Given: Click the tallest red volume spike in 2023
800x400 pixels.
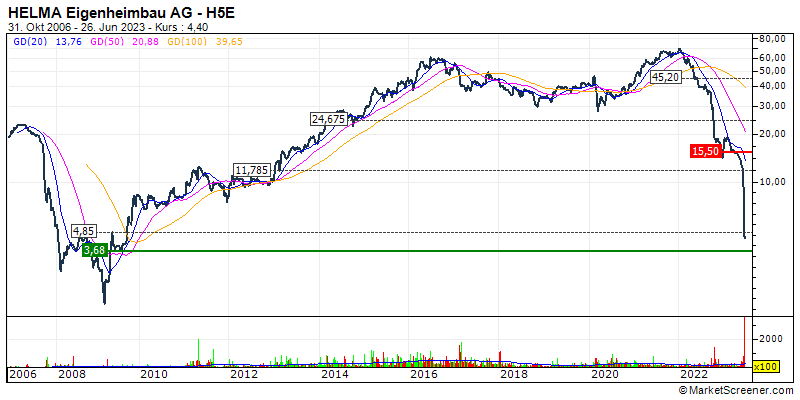Looking at the screenshot, I should (x=745, y=341).
